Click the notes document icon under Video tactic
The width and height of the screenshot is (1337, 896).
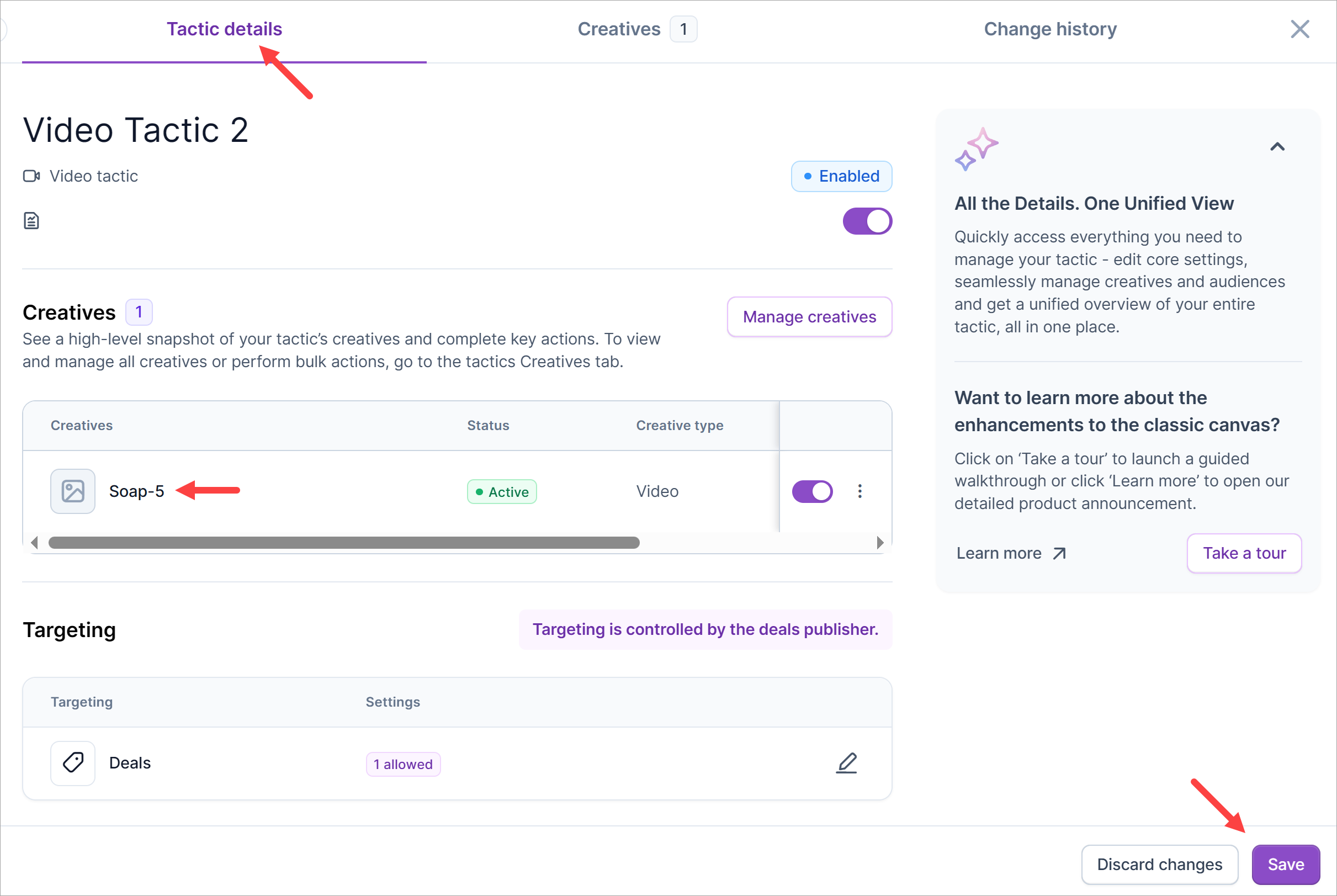tap(31, 221)
